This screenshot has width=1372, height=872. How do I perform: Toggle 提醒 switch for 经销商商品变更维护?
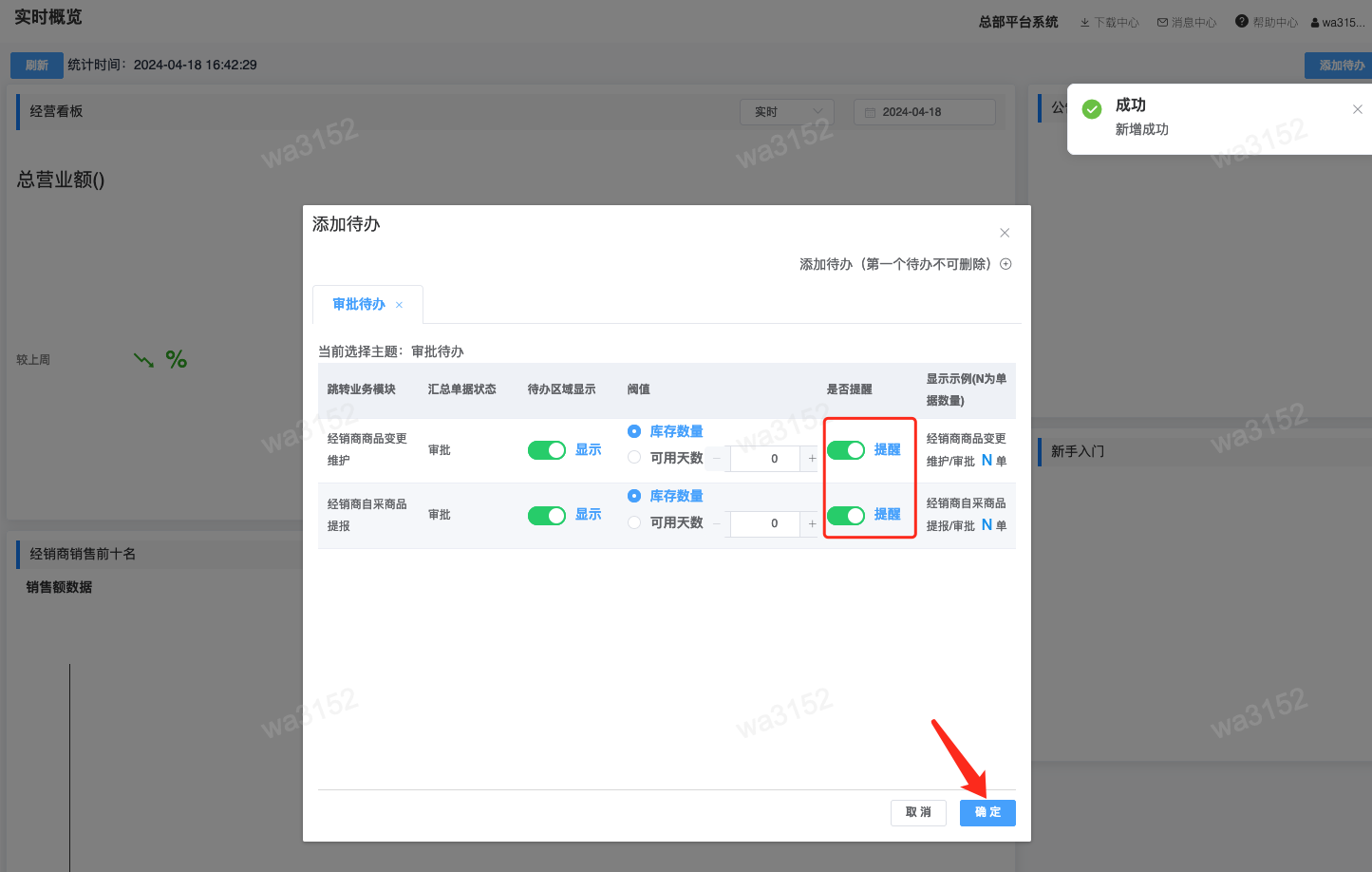click(846, 450)
